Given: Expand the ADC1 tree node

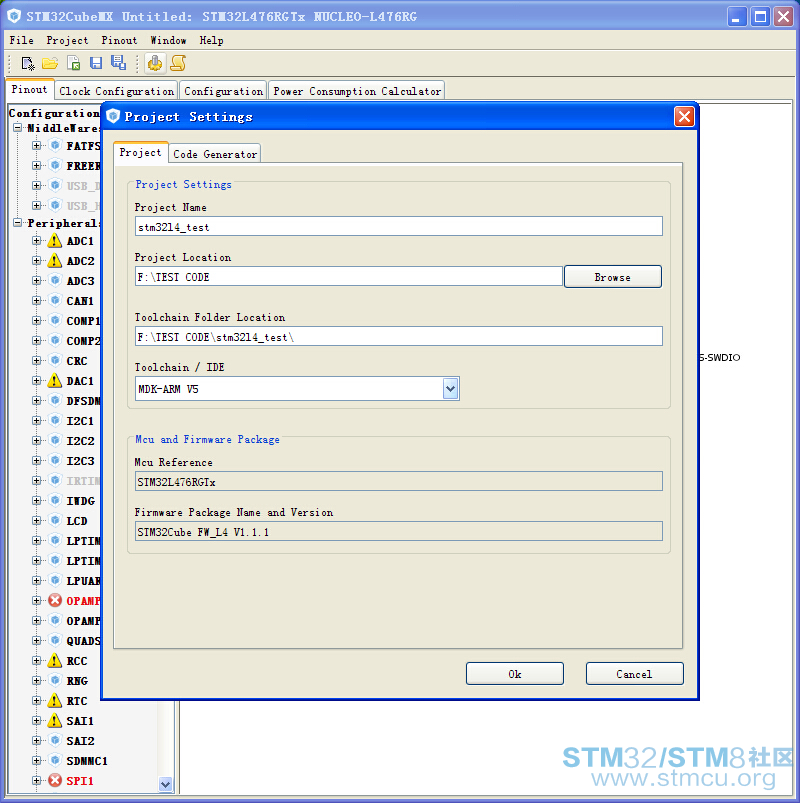Looking at the screenshot, I should pyautogui.click(x=36, y=240).
